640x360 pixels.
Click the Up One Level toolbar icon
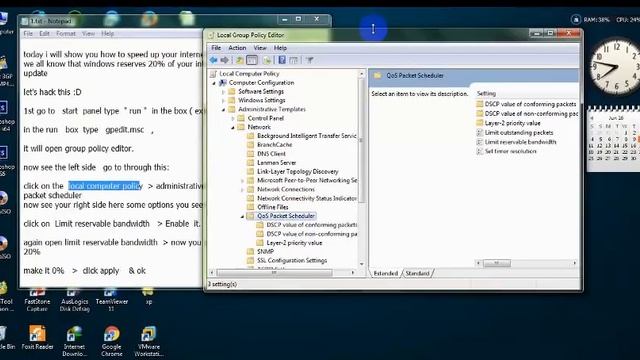[240, 60]
